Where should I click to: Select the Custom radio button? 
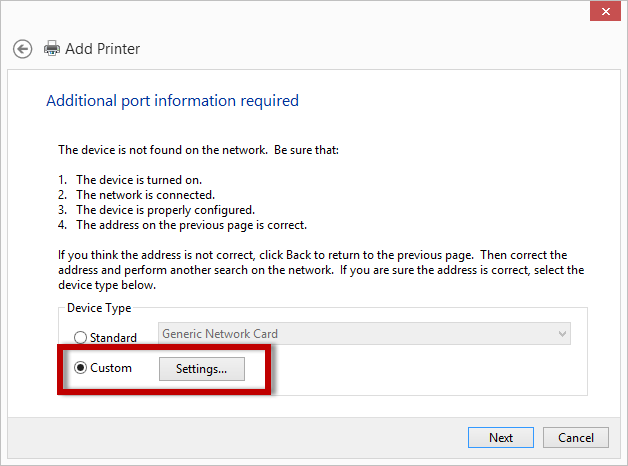81,368
